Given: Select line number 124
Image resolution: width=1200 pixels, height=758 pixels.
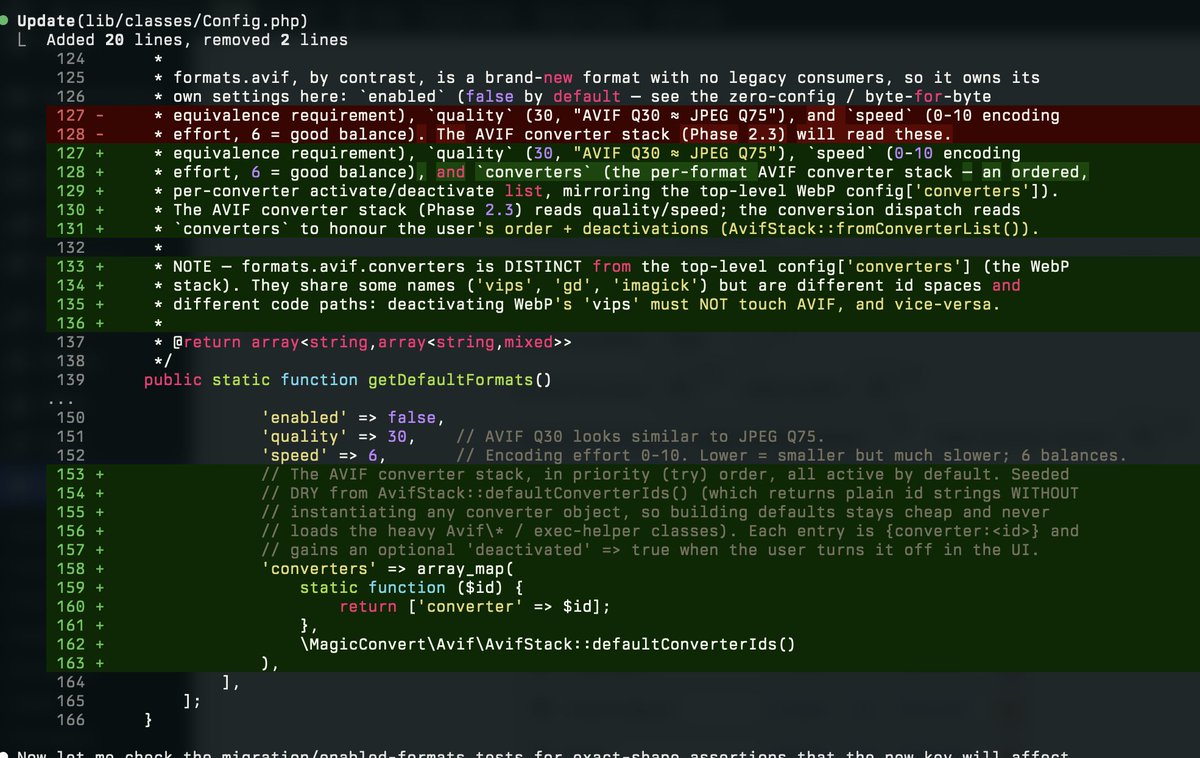Looking at the screenshot, I should (71, 59).
